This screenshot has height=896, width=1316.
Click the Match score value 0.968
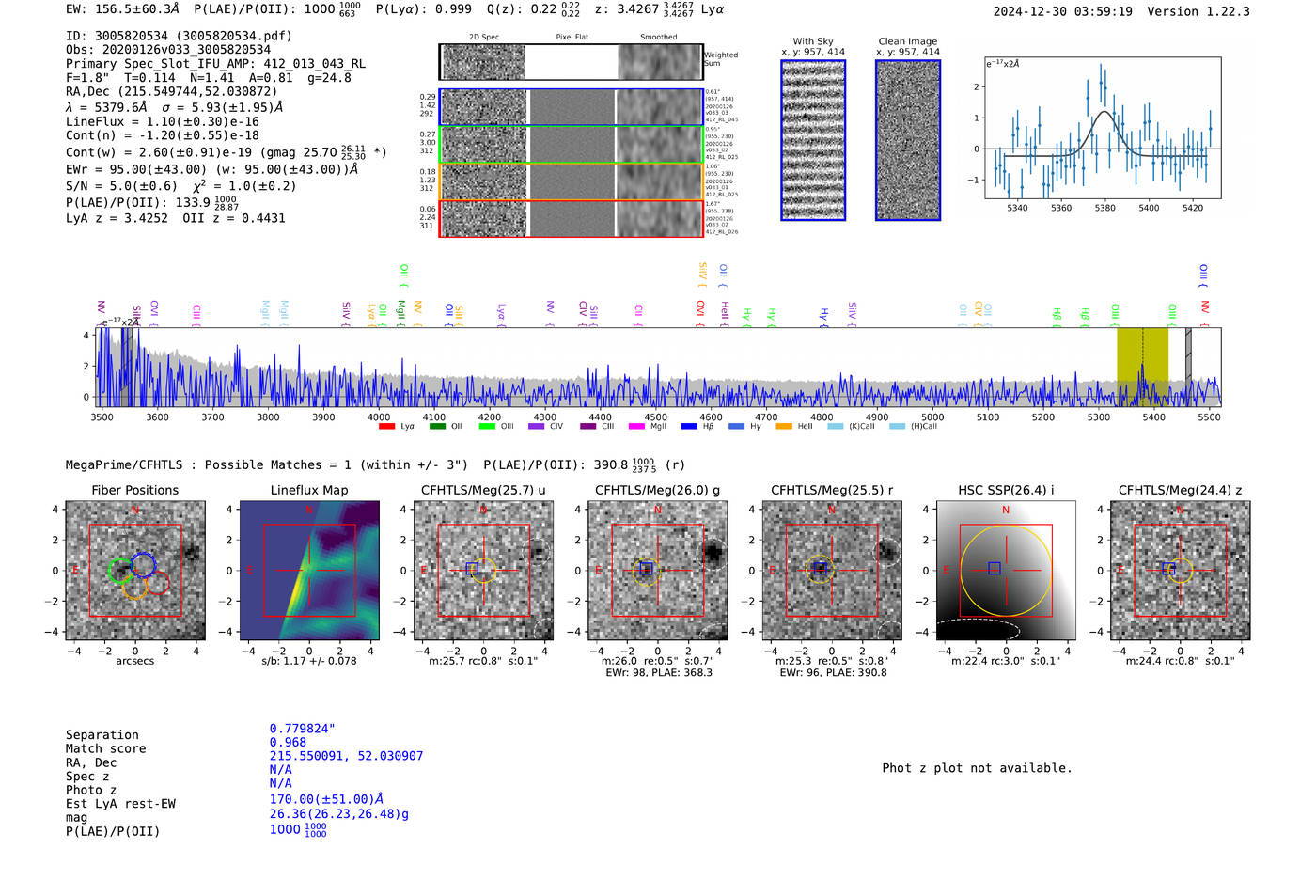288,742
